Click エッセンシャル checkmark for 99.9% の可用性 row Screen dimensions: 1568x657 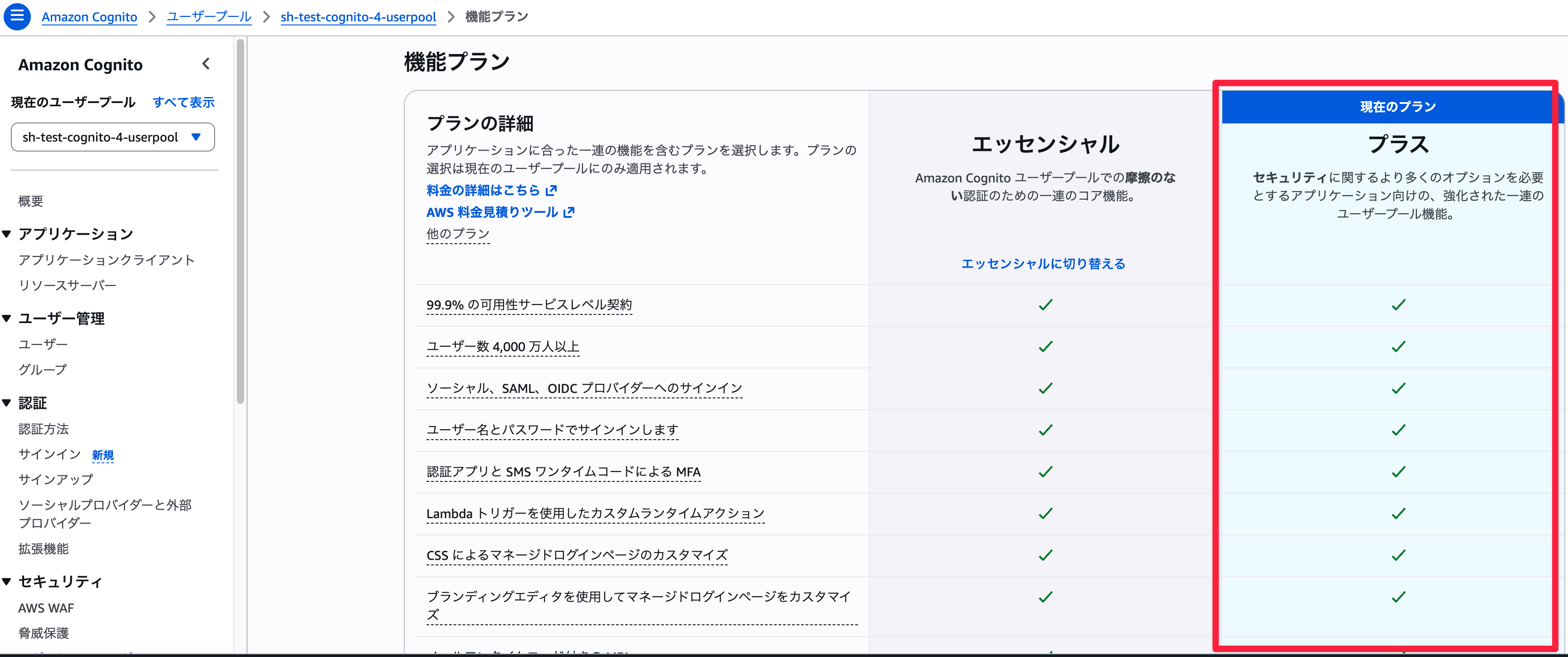coord(1045,305)
